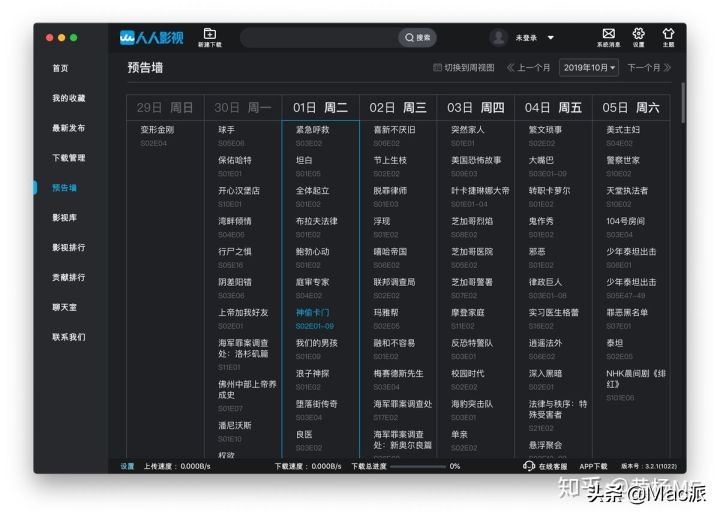Select the 30日 周一 column header
The height and width of the screenshot is (518, 720).
242,107
